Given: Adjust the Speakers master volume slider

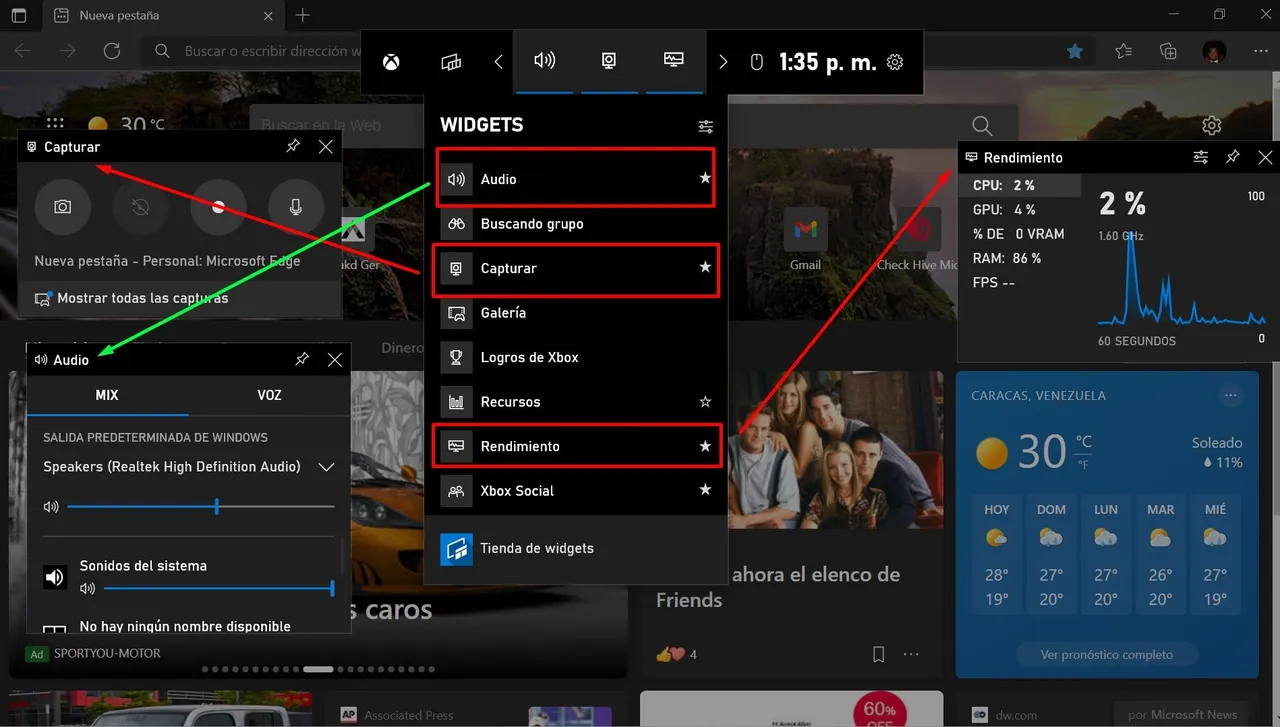Looking at the screenshot, I should point(201,507).
